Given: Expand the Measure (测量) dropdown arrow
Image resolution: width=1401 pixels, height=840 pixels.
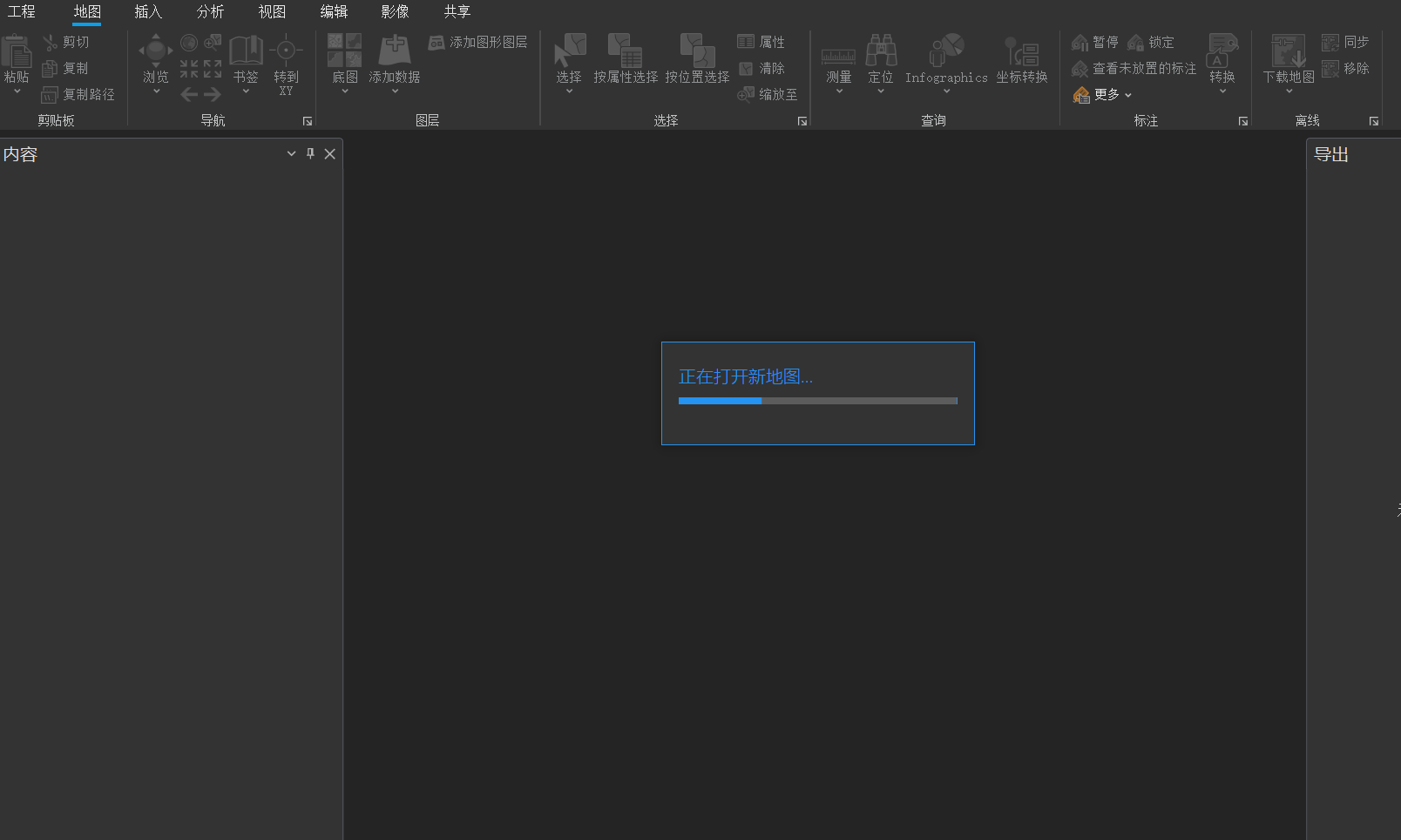Looking at the screenshot, I should tap(839, 91).
